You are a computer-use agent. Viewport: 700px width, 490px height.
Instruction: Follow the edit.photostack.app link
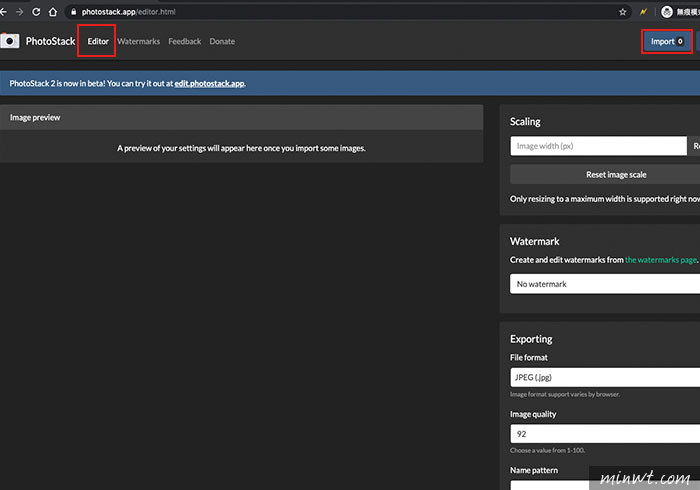tap(209, 83)
